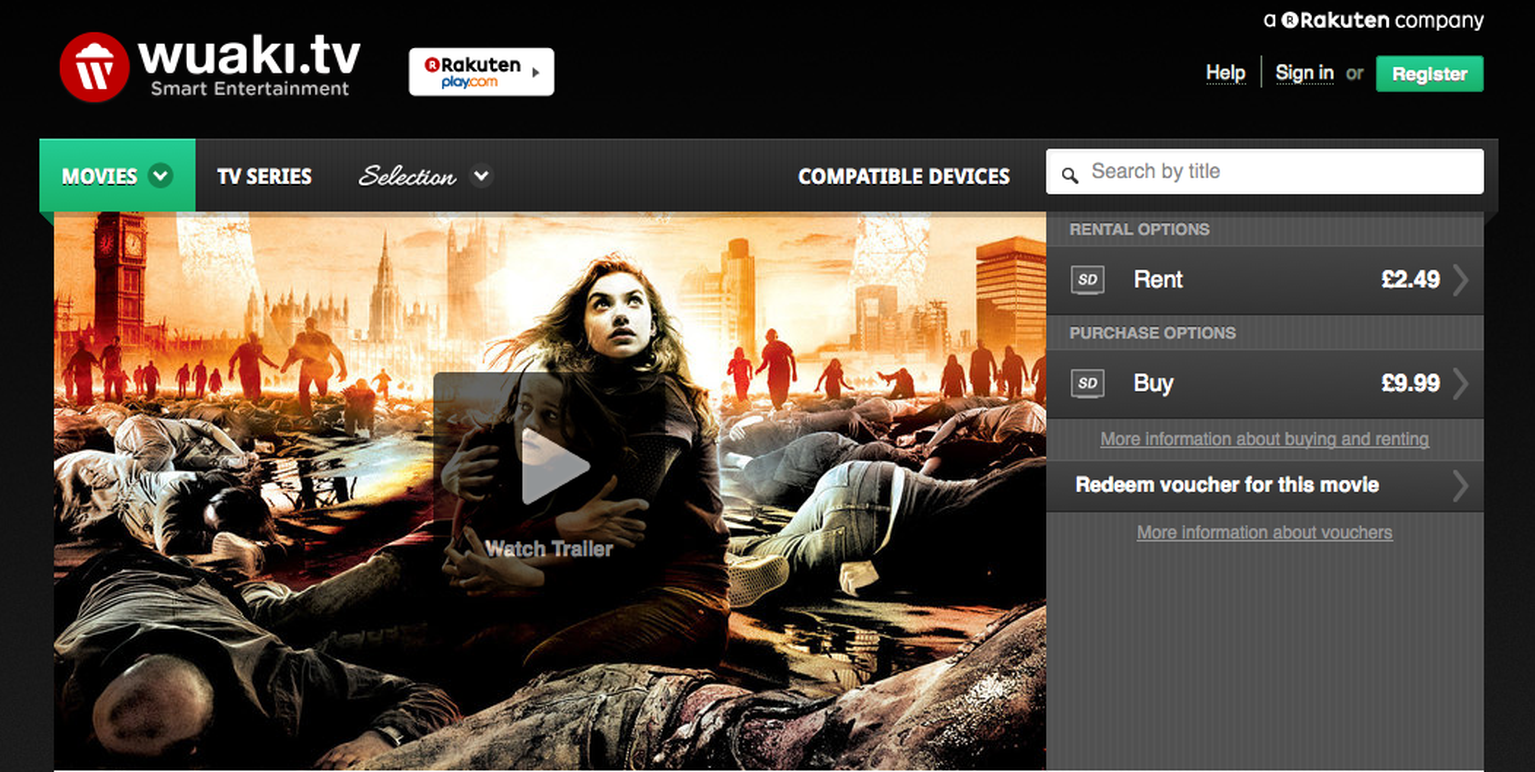Click the arrow chevron on the Buy row
1535x772 pixels.
click(x=1461, y=383)
